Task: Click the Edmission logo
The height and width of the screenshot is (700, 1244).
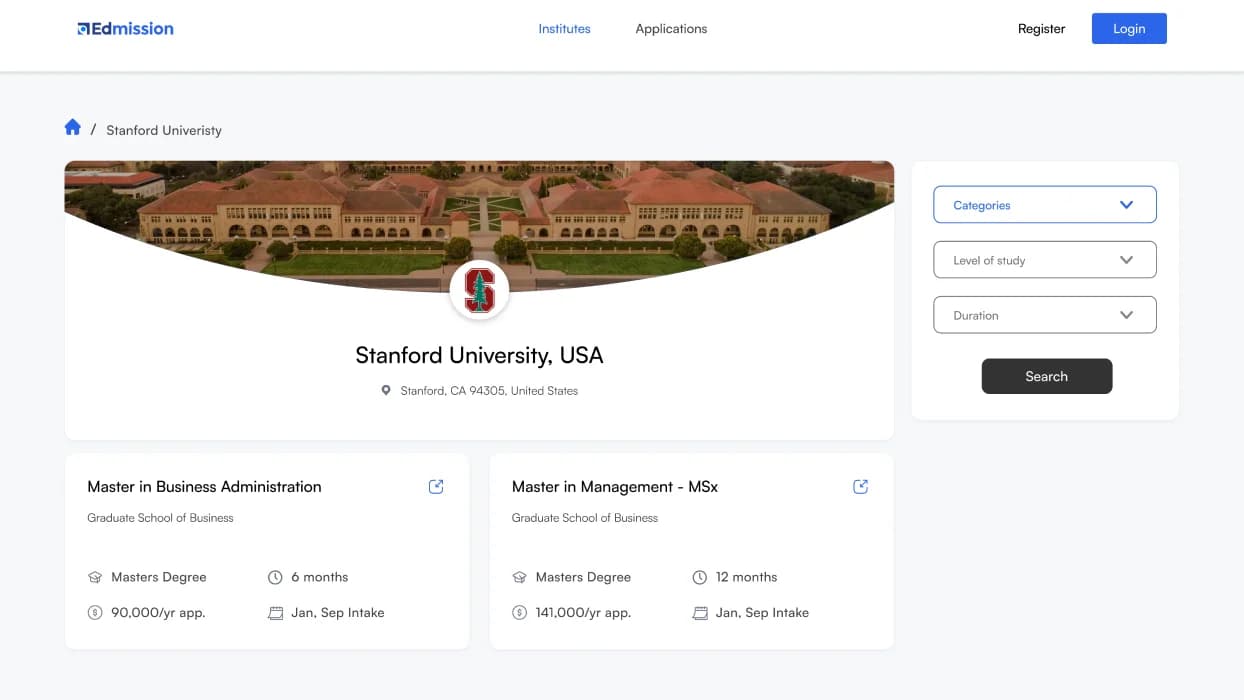Action: (x=126, y=29)
